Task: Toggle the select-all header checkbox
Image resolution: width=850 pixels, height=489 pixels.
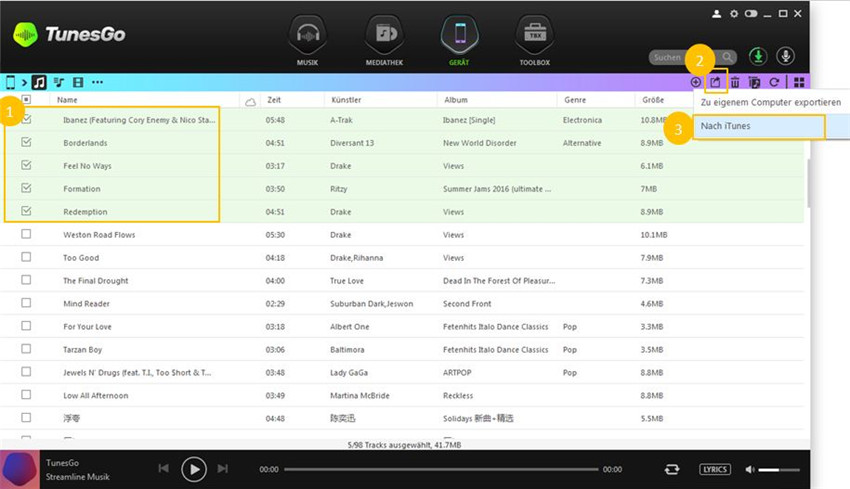Action: pos(26,99)
